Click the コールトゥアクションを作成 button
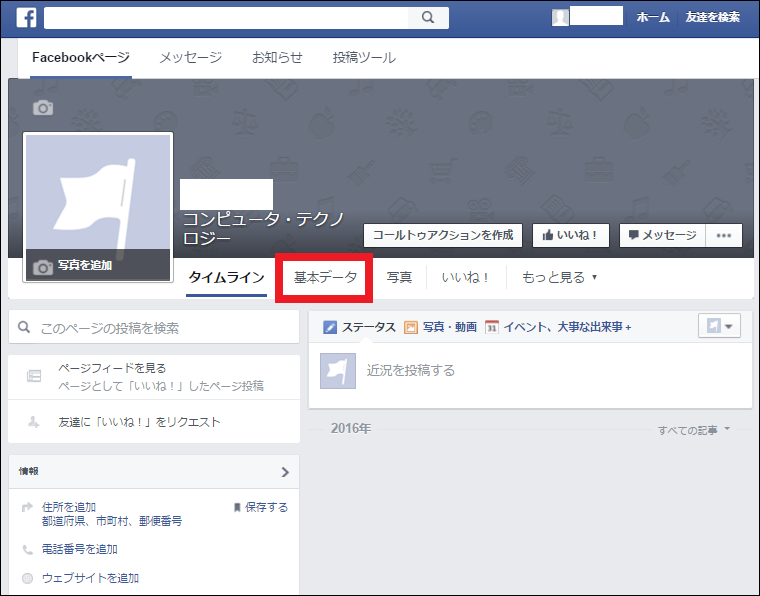 click(443, 235)
